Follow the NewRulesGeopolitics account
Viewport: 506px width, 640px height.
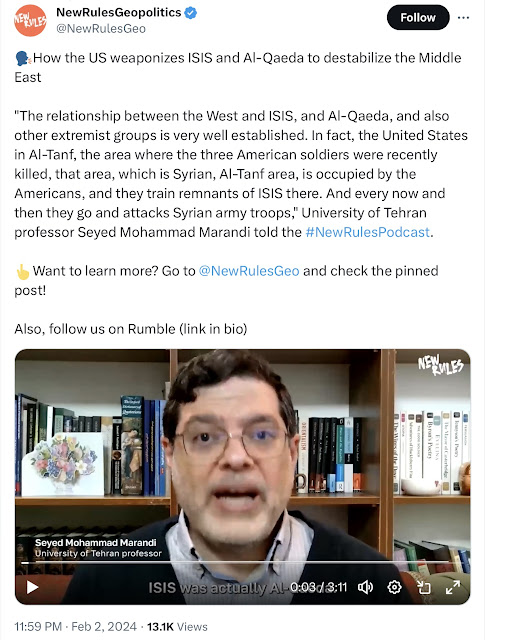[418, 18]
